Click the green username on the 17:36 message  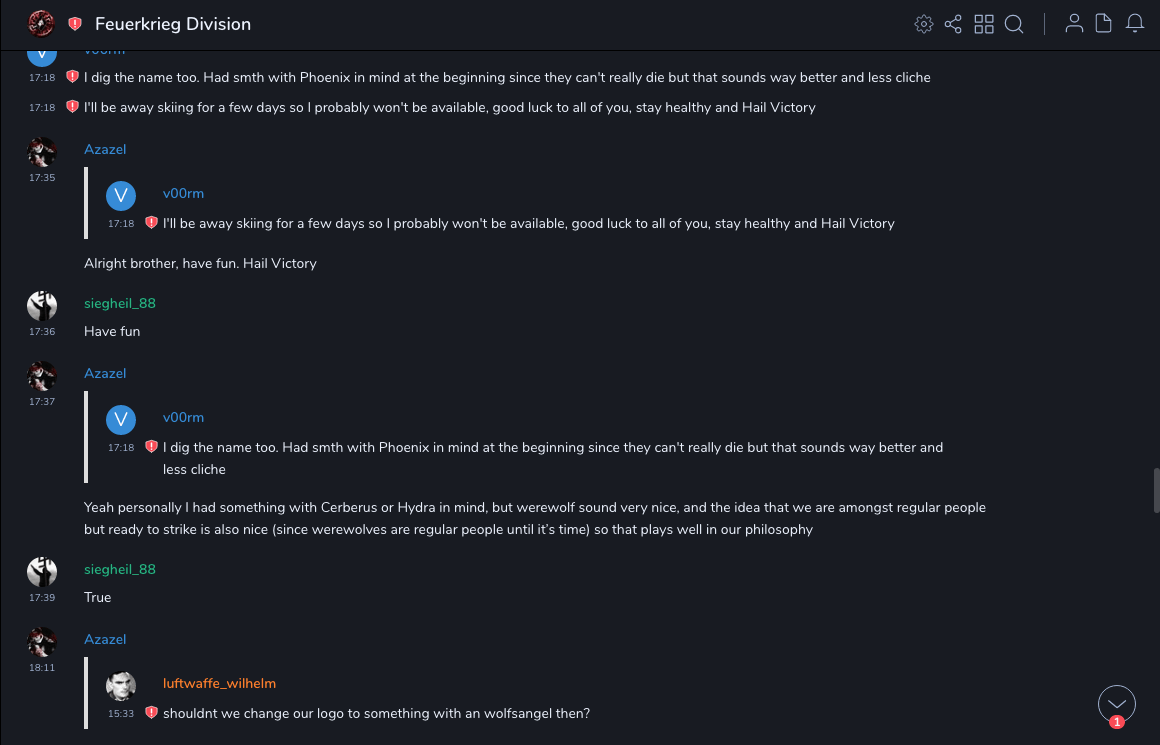pyautogui.click(x=120, y=303)
